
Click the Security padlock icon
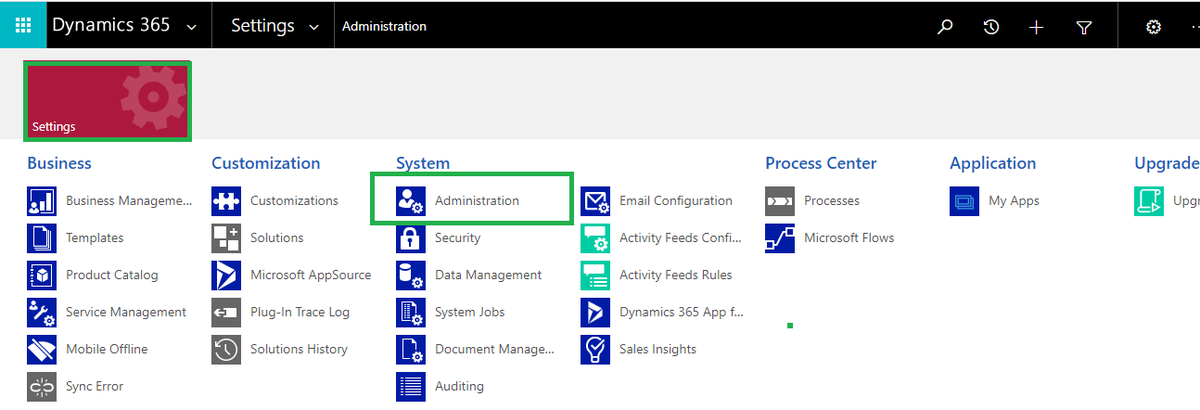tap(411, 238)
